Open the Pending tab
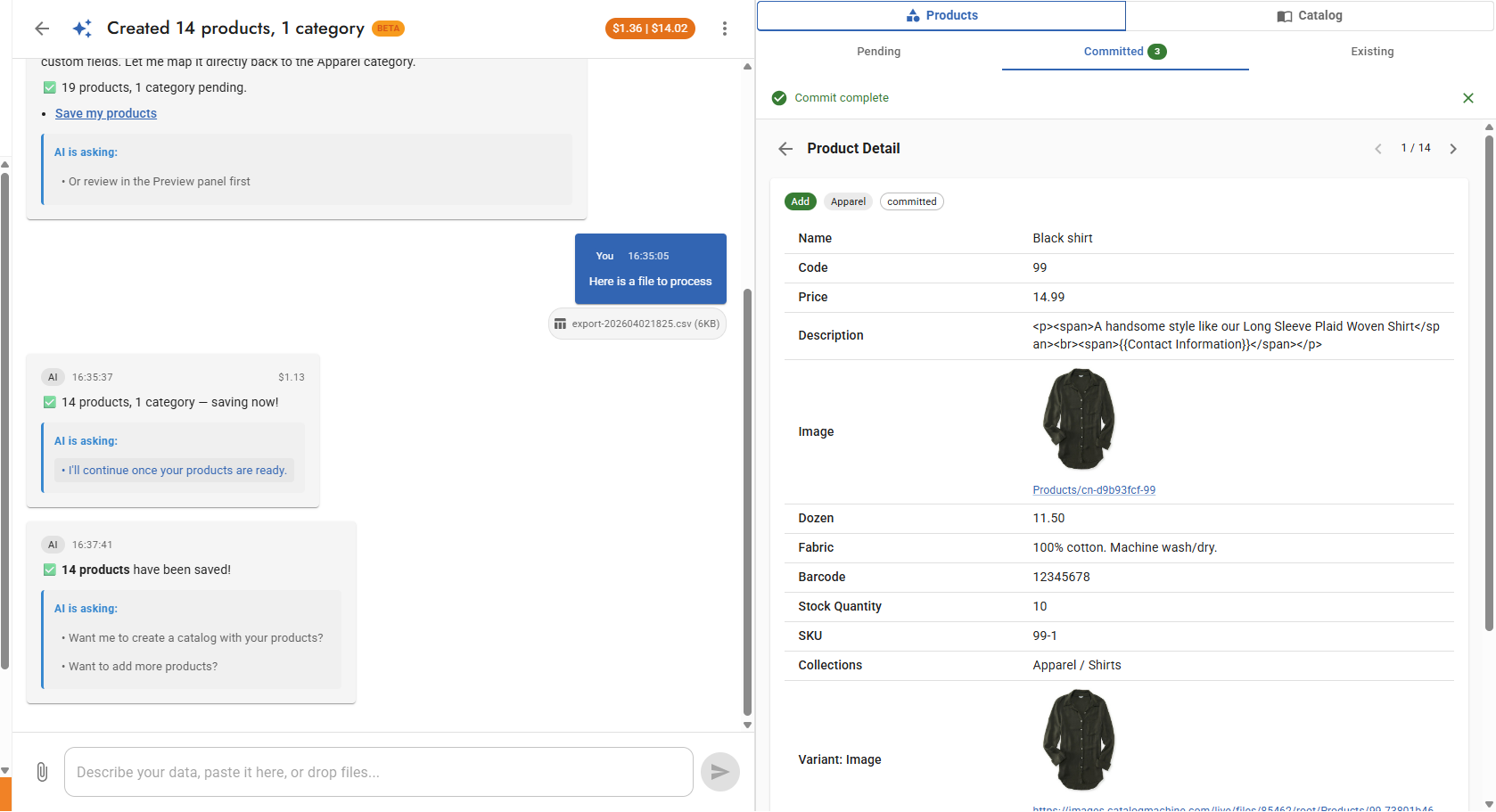This screenshot has height=812, width=1496. point(878,51)
